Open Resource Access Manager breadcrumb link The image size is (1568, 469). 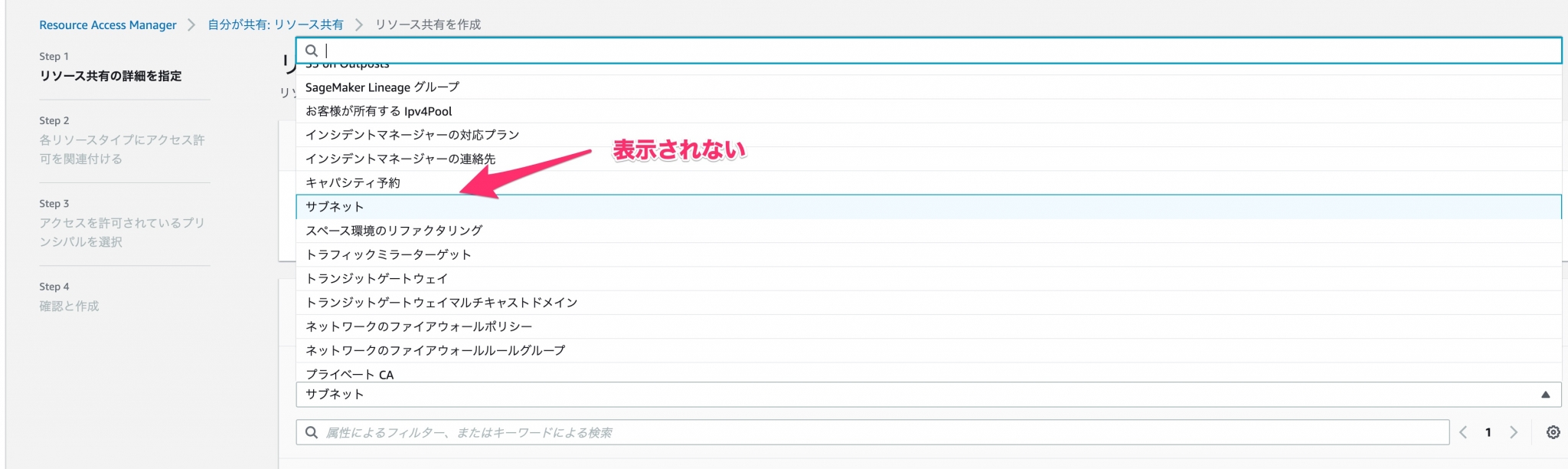coord(108,25)
